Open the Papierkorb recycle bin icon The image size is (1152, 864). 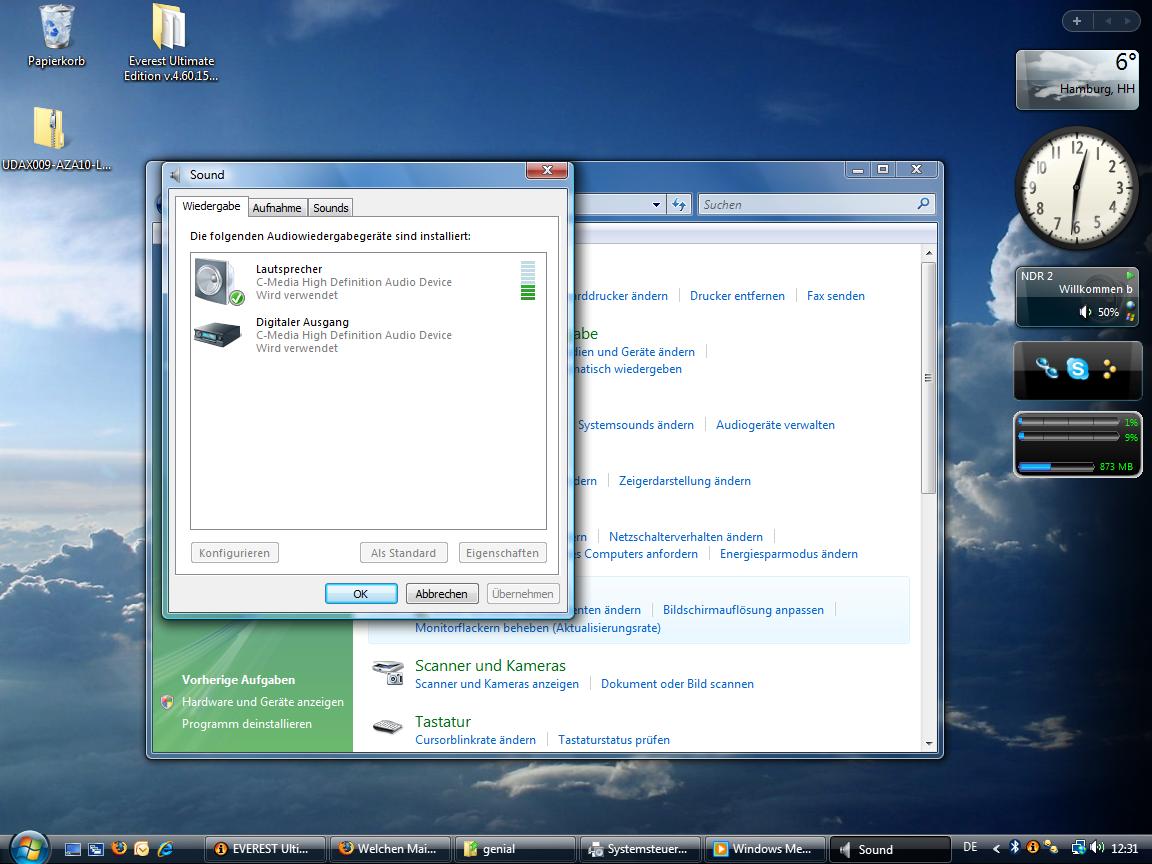56,28
